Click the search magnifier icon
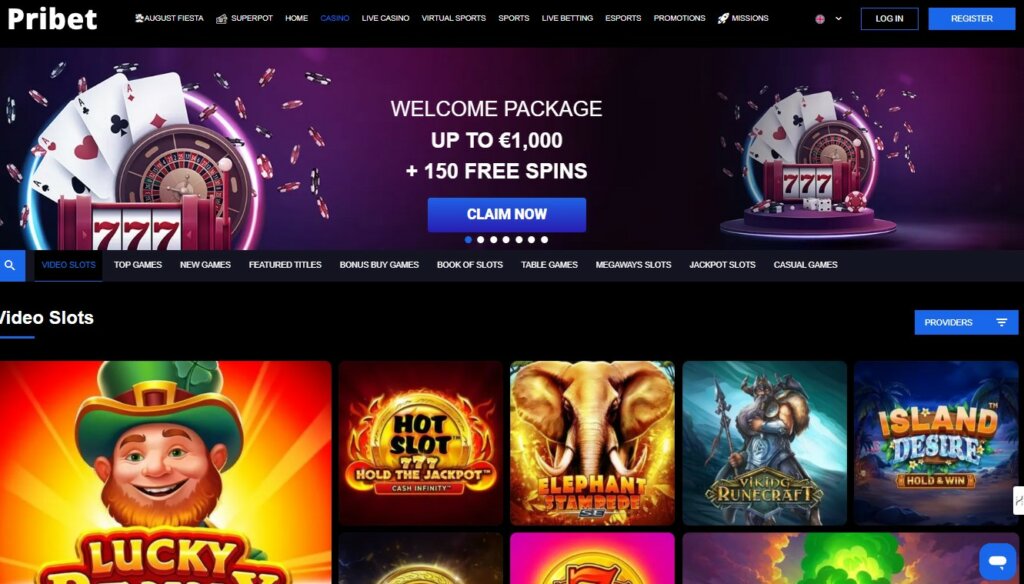 click(10, 265)
